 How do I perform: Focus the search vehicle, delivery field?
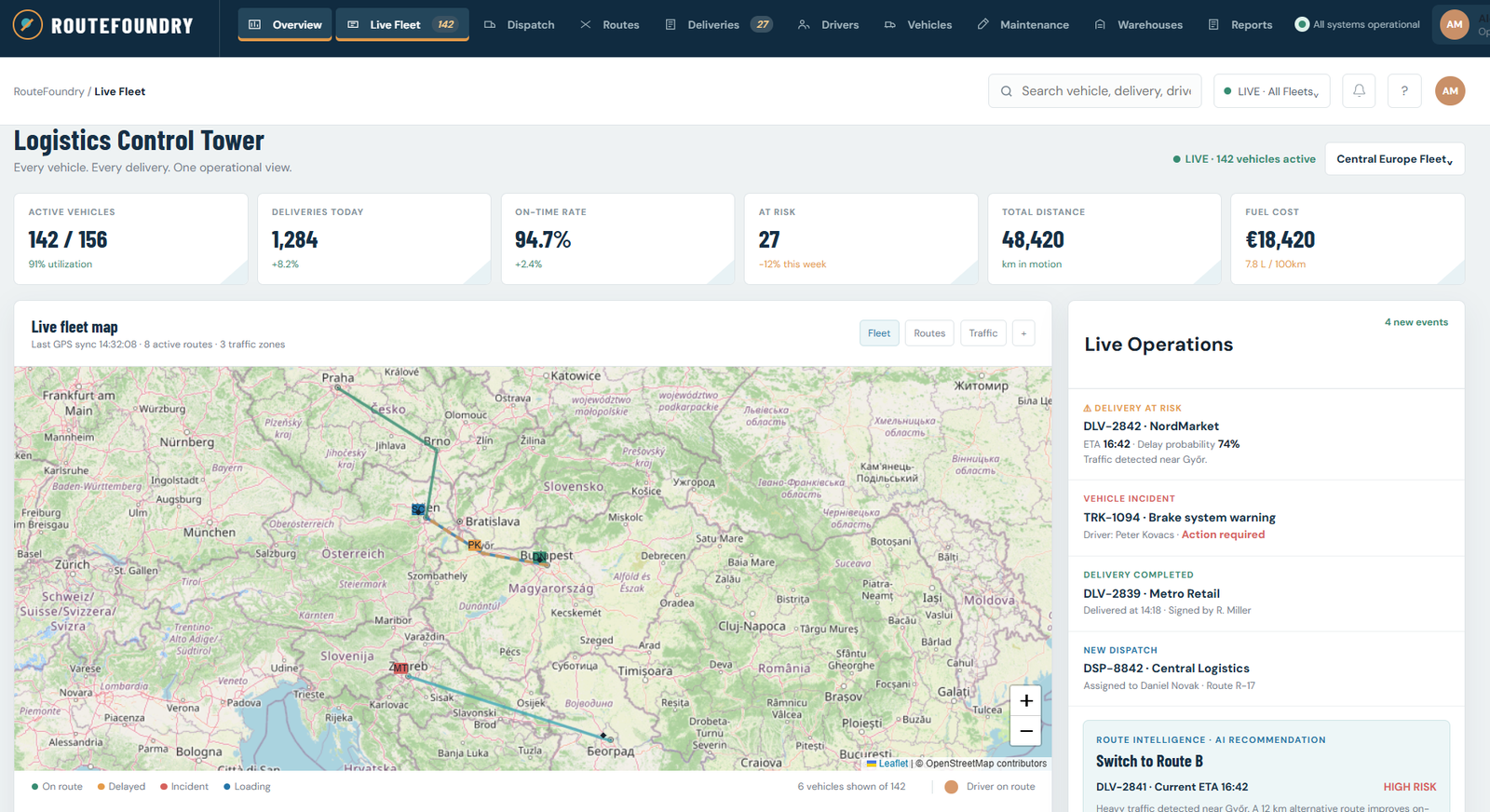(1095, 91)
